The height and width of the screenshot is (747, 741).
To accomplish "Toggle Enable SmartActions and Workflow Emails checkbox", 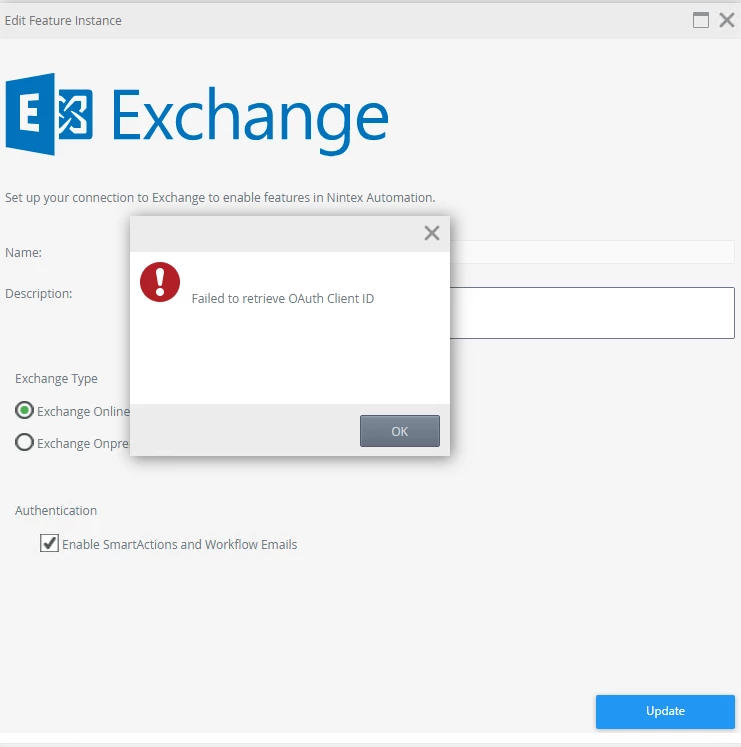I will point(49,543).
